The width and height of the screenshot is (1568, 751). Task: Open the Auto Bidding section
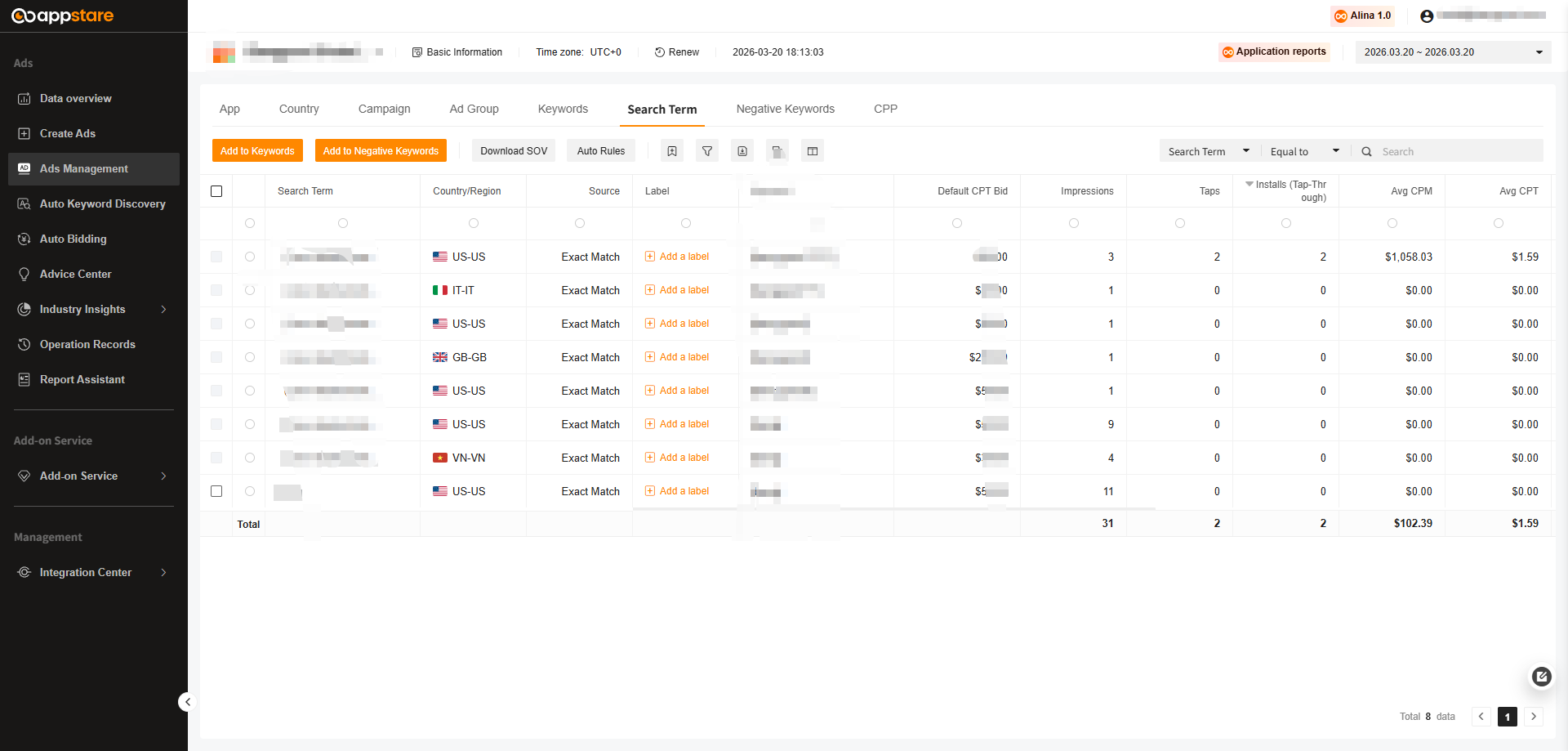tap(73, 239)
